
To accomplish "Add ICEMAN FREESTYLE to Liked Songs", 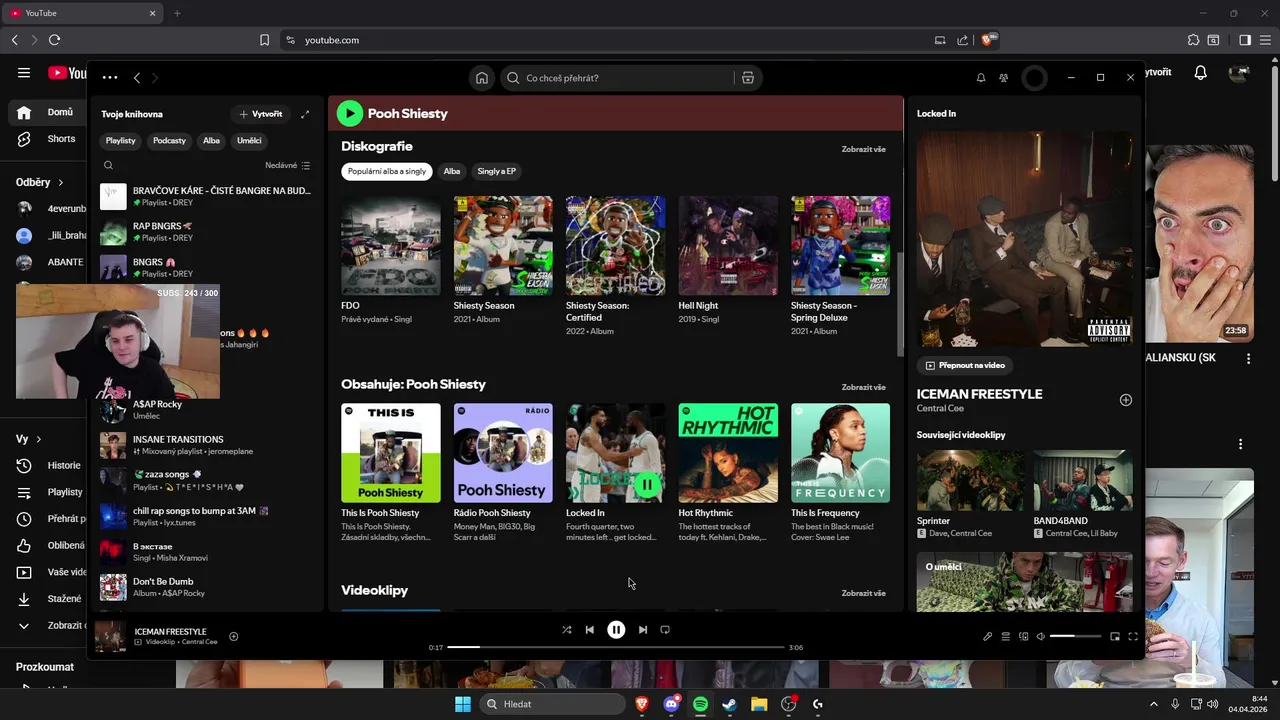I will pos(1125,400).
